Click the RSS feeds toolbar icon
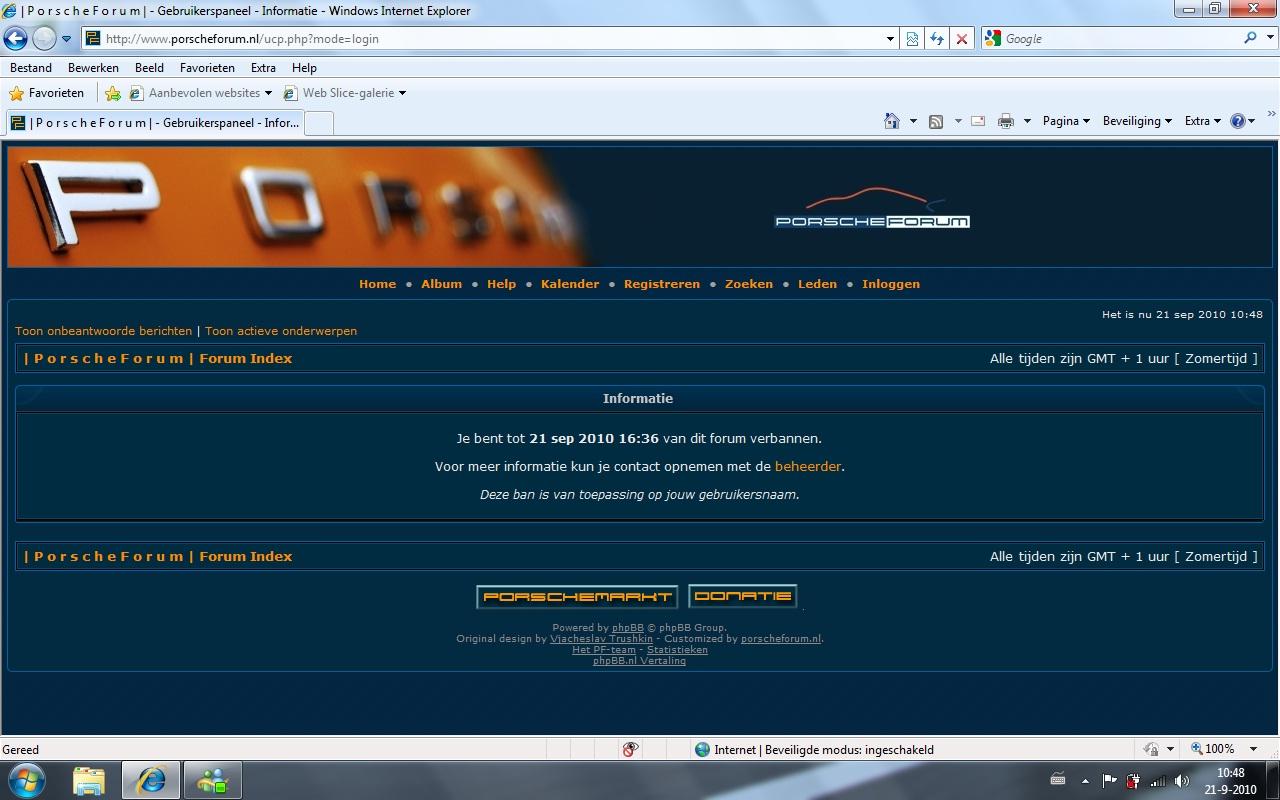Screen dimensions: 1280x800 tap(936, 121)
